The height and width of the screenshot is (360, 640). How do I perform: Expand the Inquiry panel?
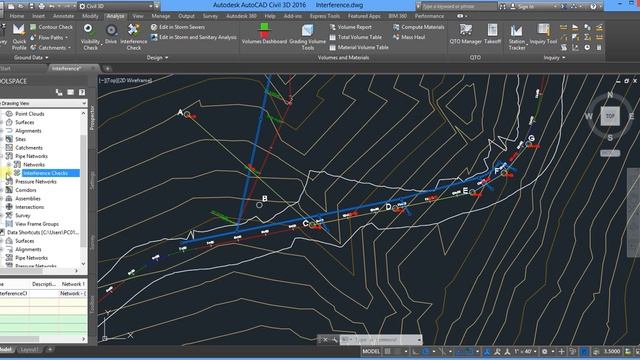(x=554, y=58)
